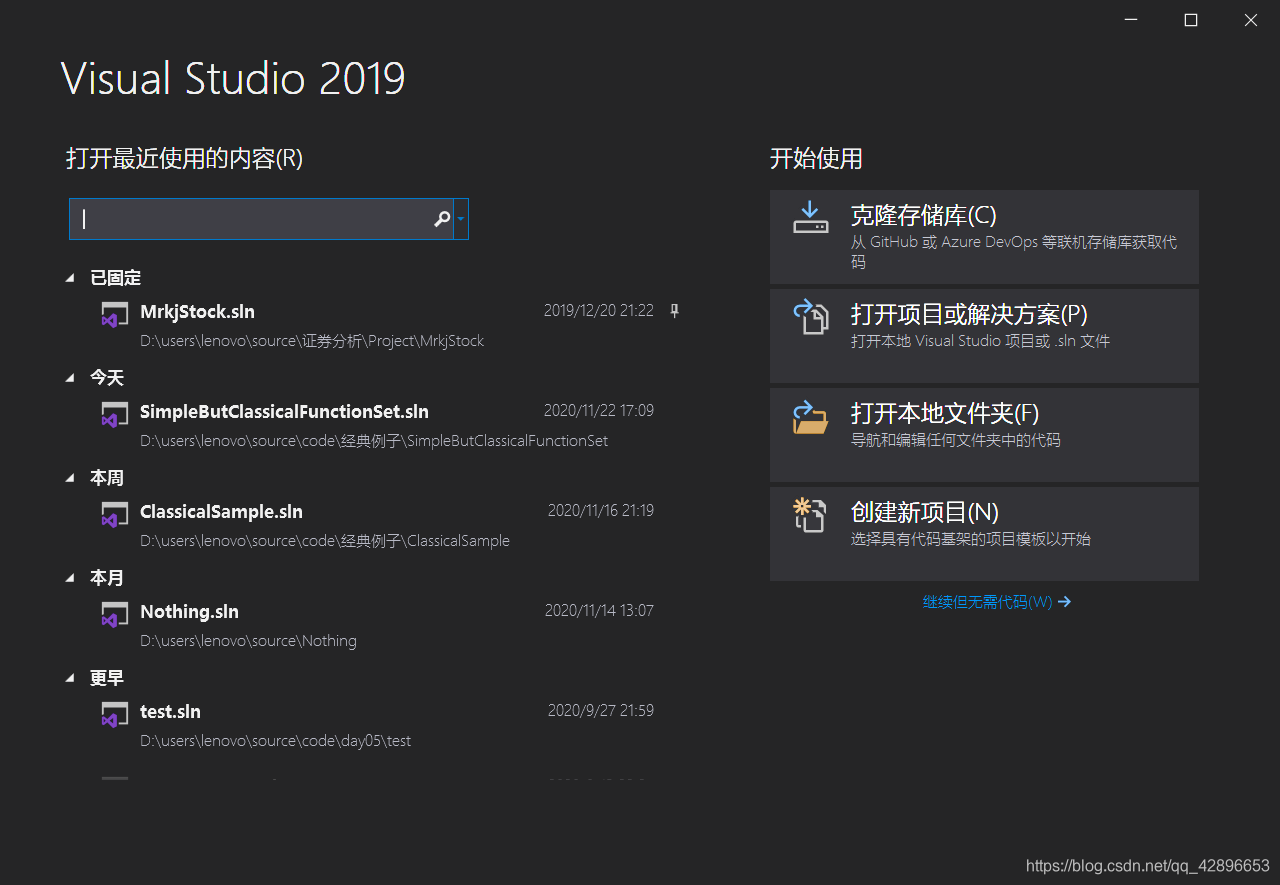The width and height of the screenshot is (1280, 885).
Task: Collapse the 更早 group
Action: coord(70,678)
